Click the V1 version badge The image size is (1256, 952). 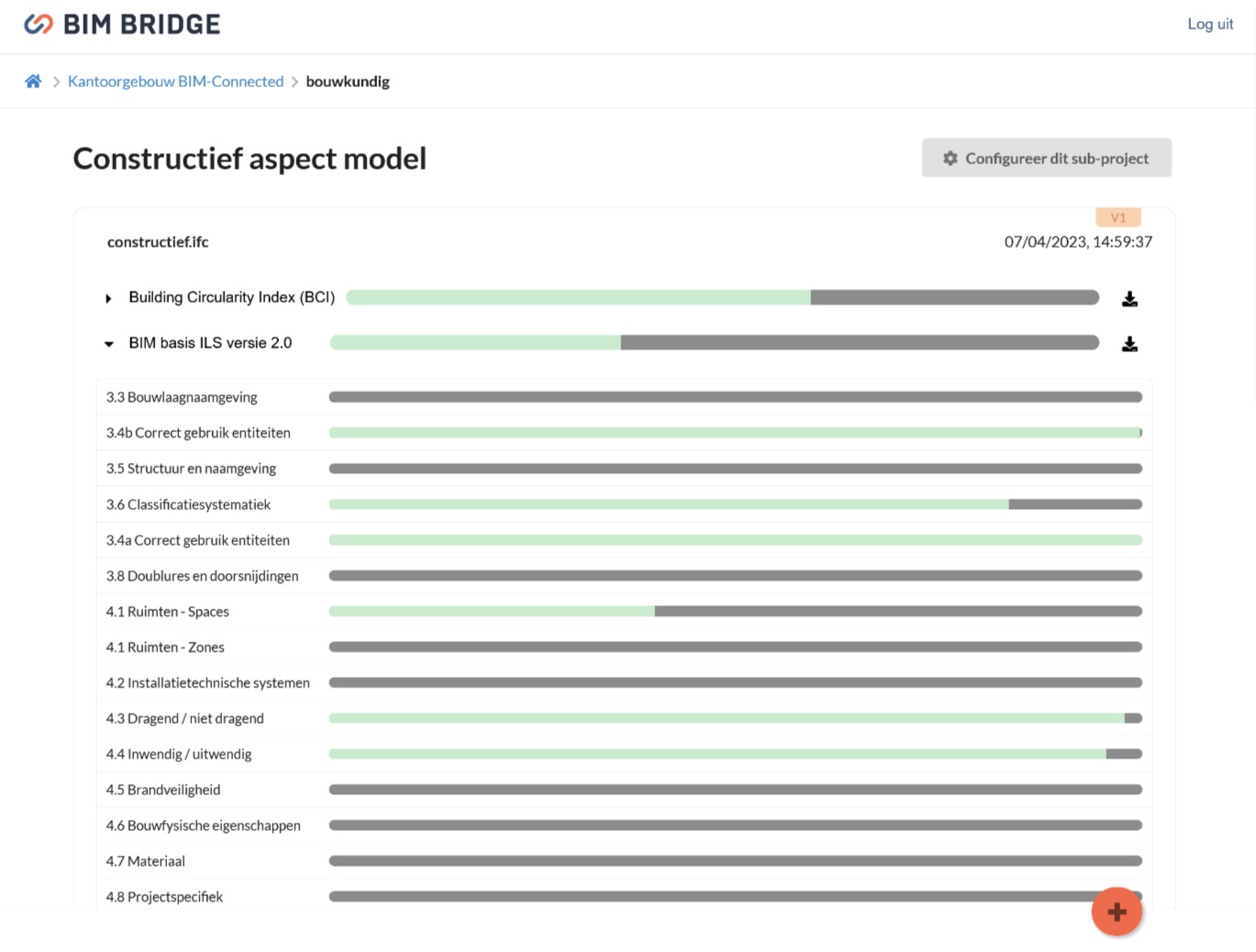tap(1117, 217)
